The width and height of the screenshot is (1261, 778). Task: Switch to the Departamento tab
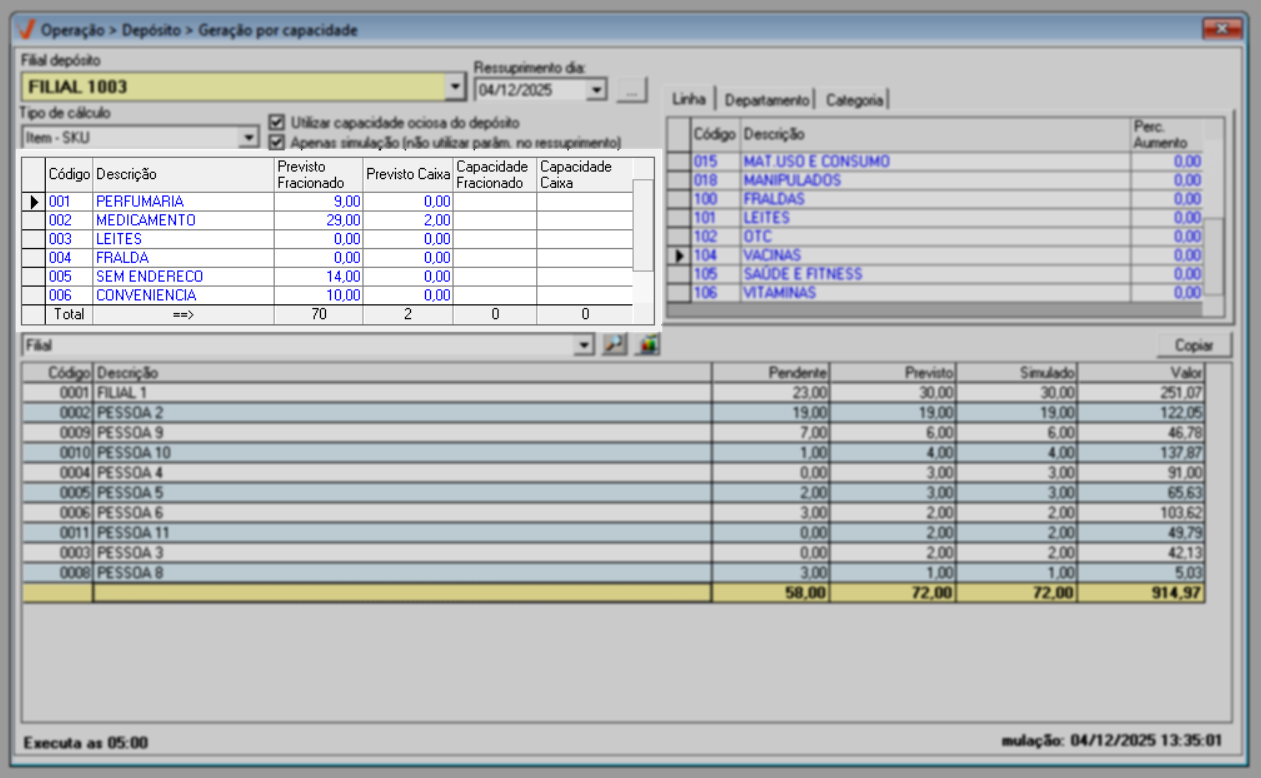point(767,100)
